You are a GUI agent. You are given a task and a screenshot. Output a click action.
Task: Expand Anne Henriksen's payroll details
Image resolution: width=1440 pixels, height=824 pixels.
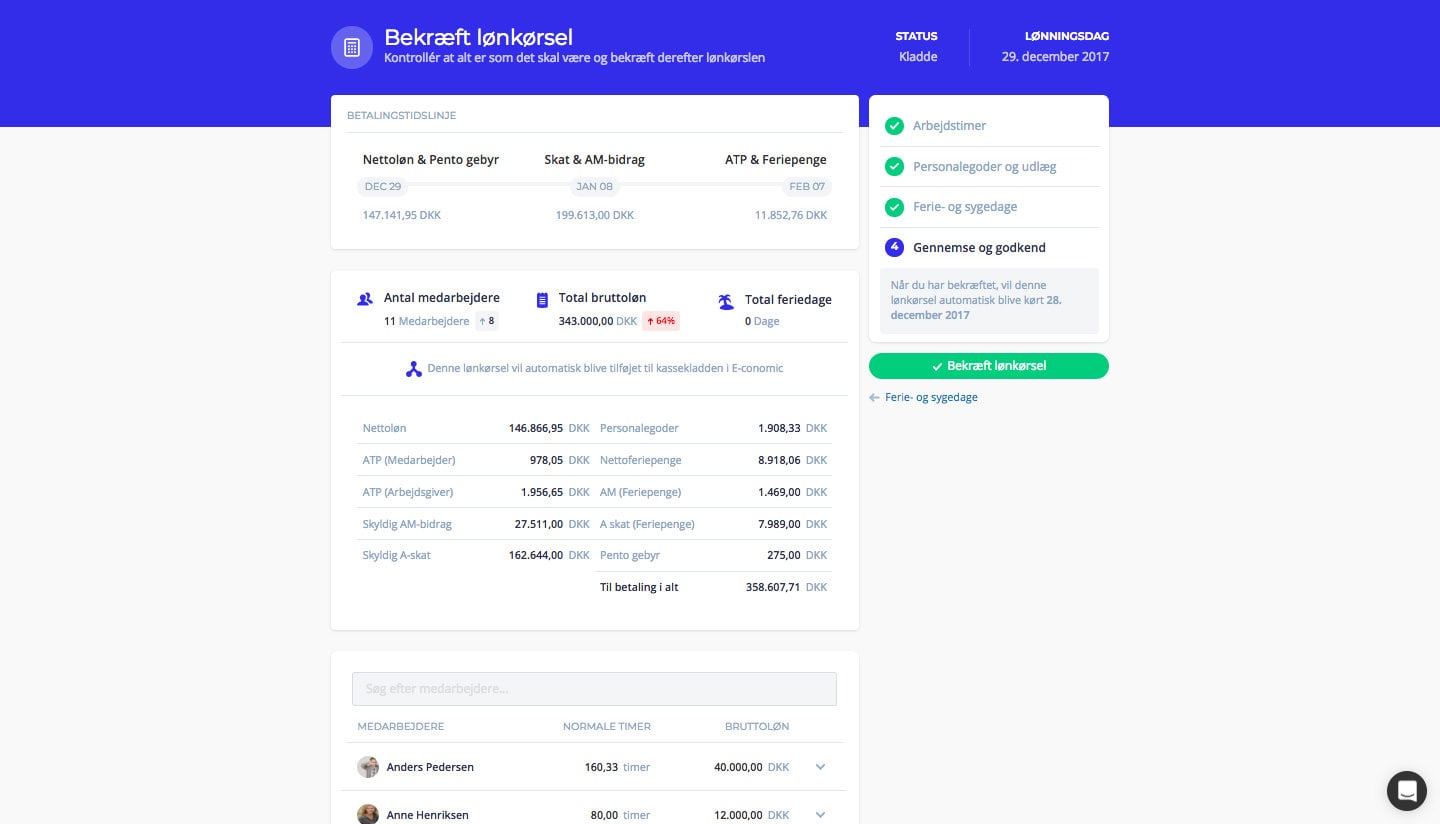[x=820, y=815]
